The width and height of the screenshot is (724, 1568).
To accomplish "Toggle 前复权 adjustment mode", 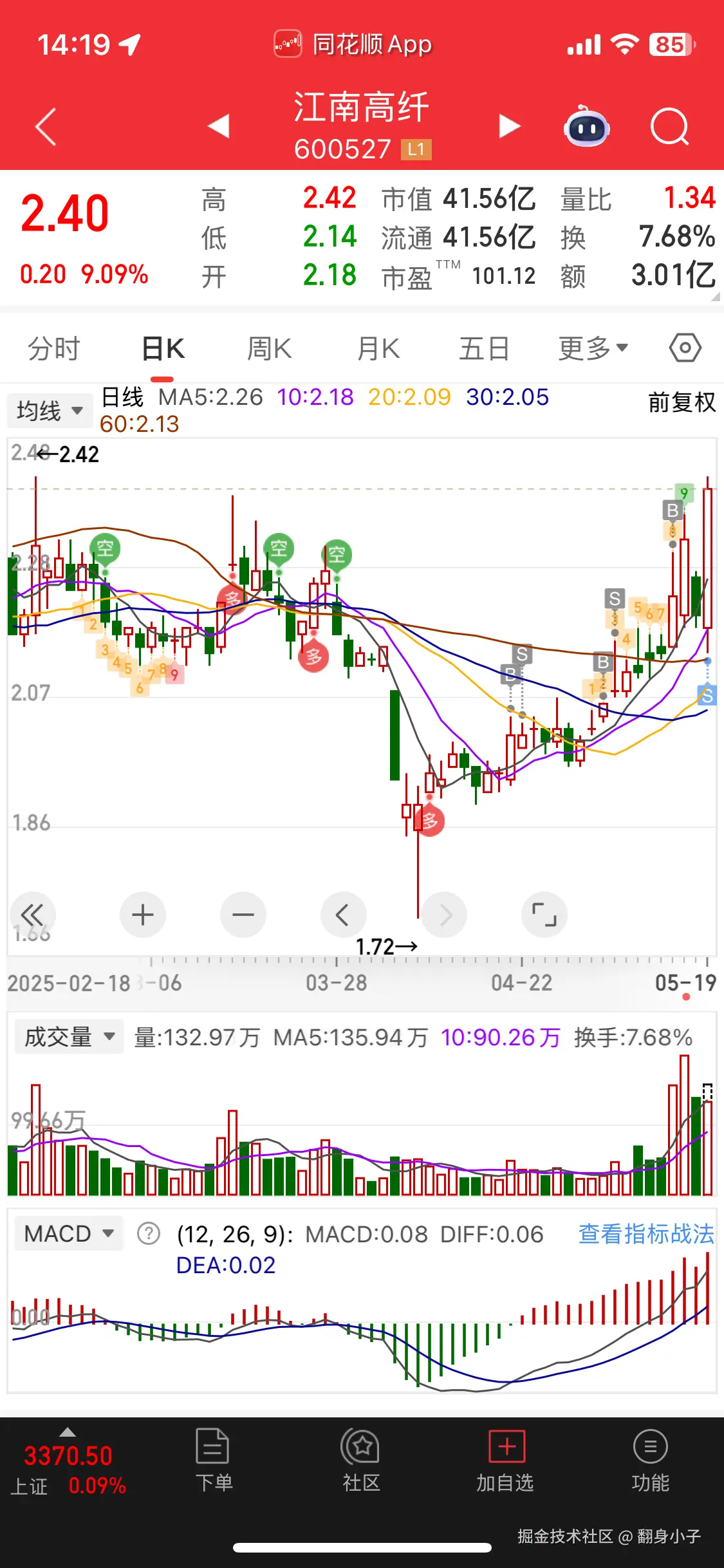I will pyautogui.click(x=682, y=402).
